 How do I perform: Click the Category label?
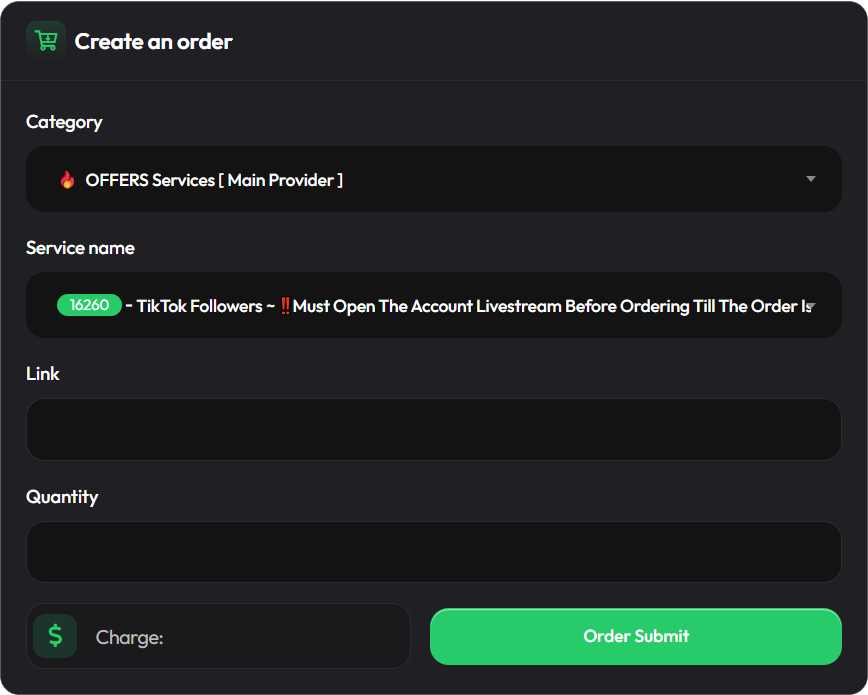click(x=64, y=122)
